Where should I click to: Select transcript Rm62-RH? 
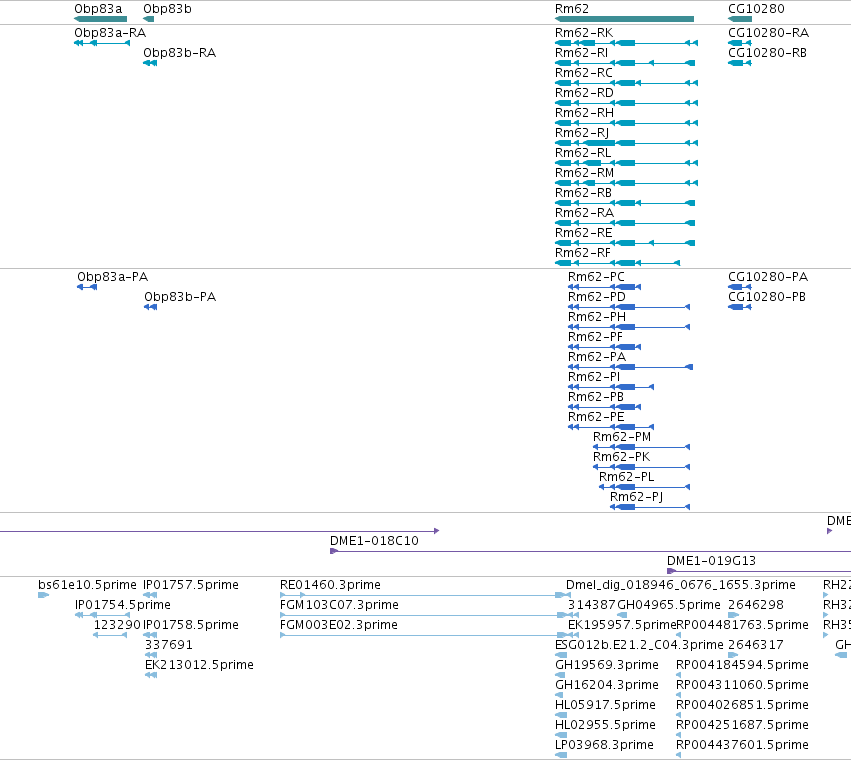click(x=626, y=123)
